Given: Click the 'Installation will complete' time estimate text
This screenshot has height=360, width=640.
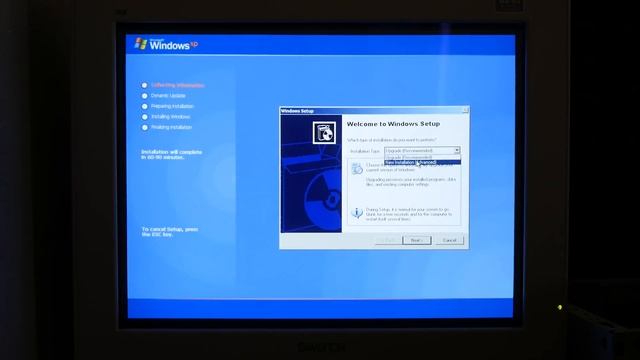Looking at the screenshot, I should [171, 154].
